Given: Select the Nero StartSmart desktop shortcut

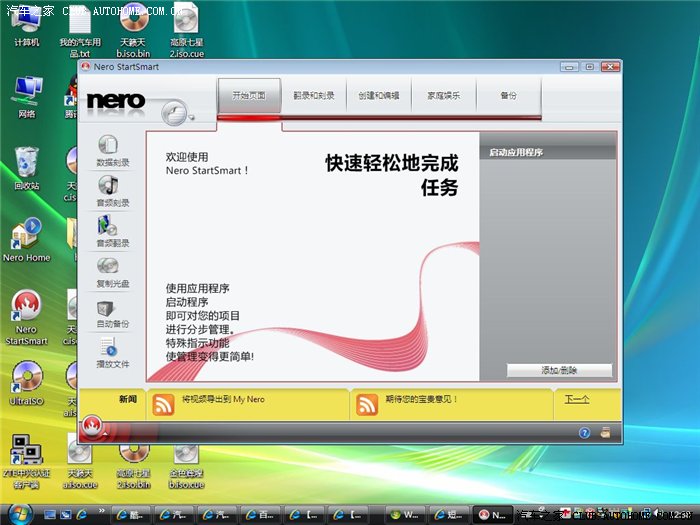Looking at the screenshot, I should coord(26,317).
